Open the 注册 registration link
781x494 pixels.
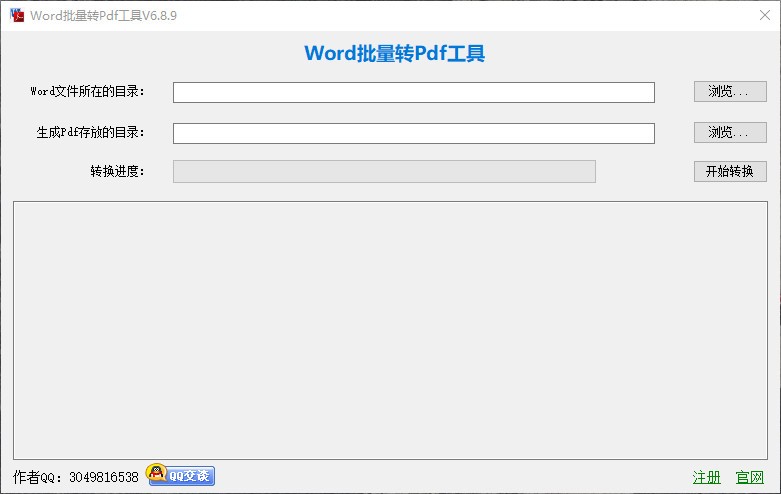[x=706, y=477]
